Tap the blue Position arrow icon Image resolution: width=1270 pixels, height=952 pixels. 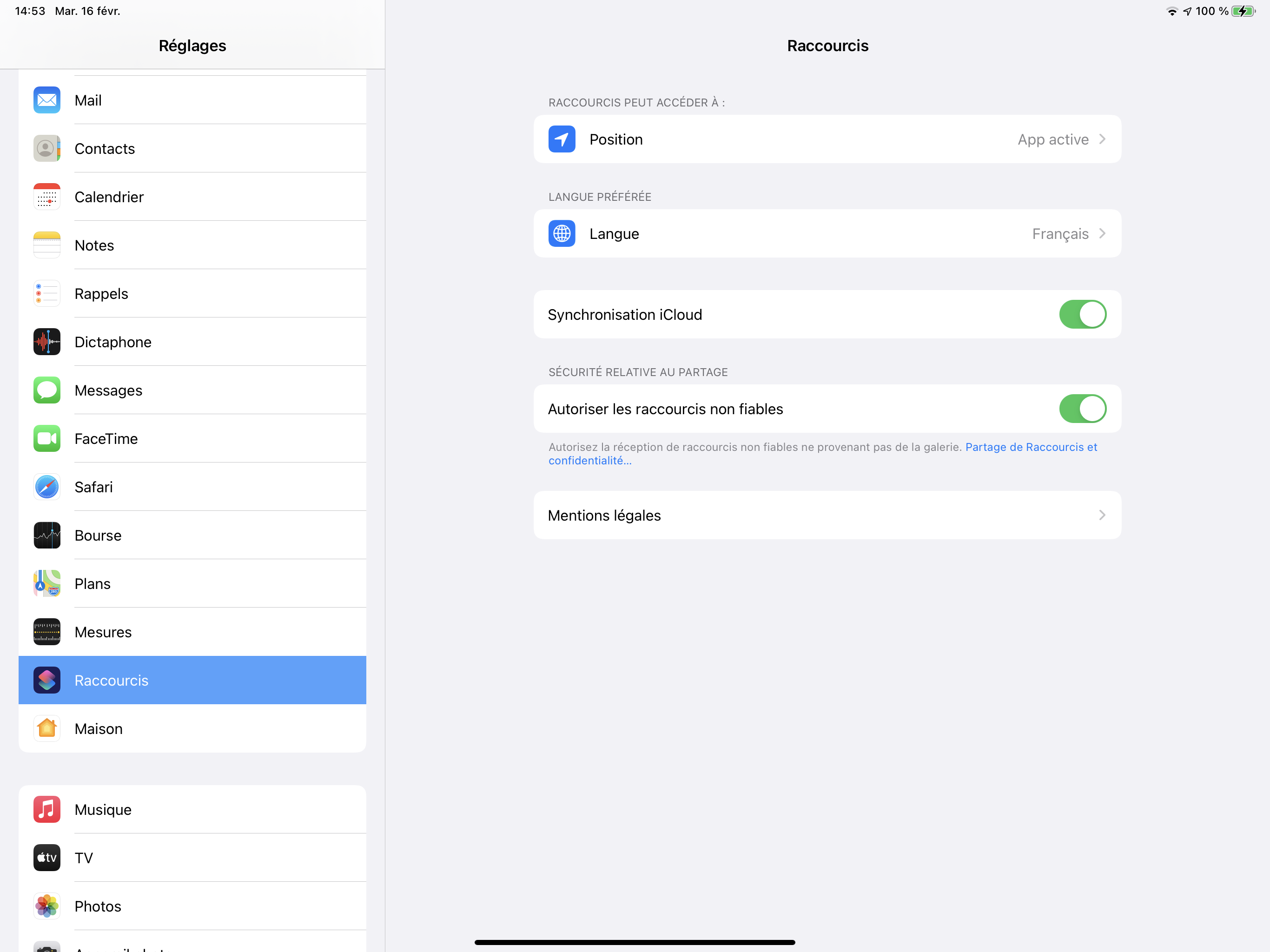click(562, 139)
